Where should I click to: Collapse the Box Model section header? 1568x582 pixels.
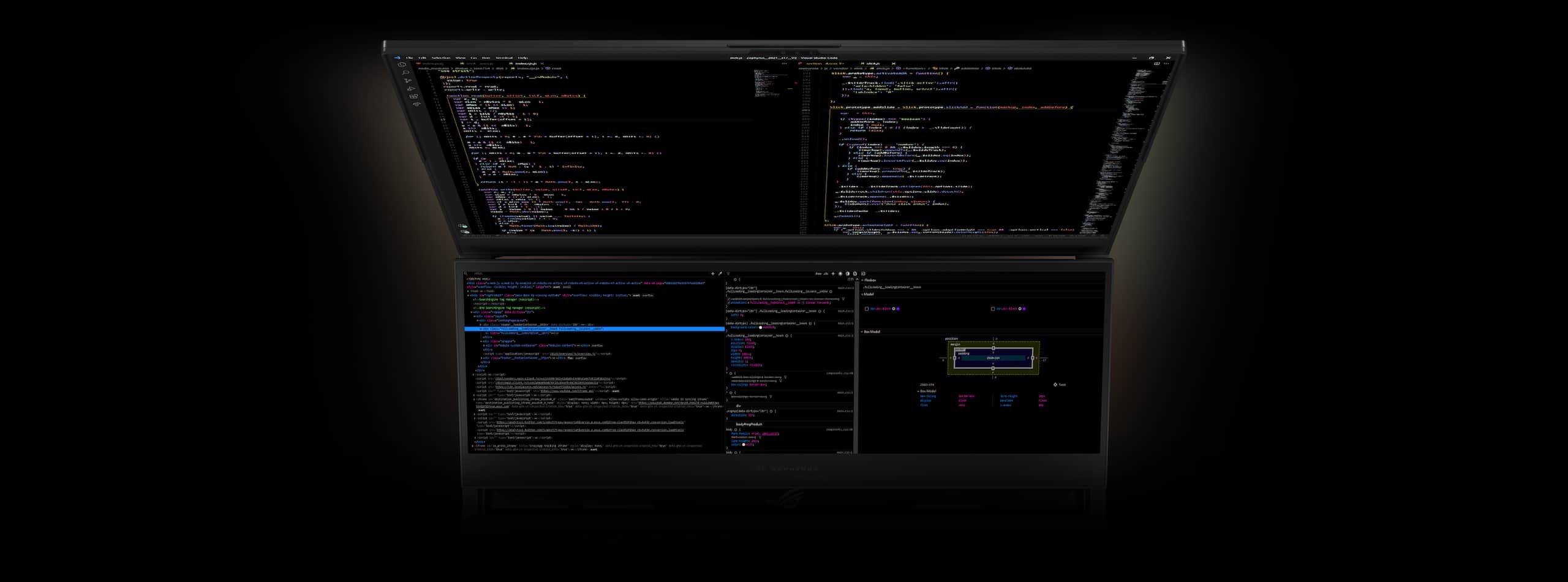[x=862, y=331]
